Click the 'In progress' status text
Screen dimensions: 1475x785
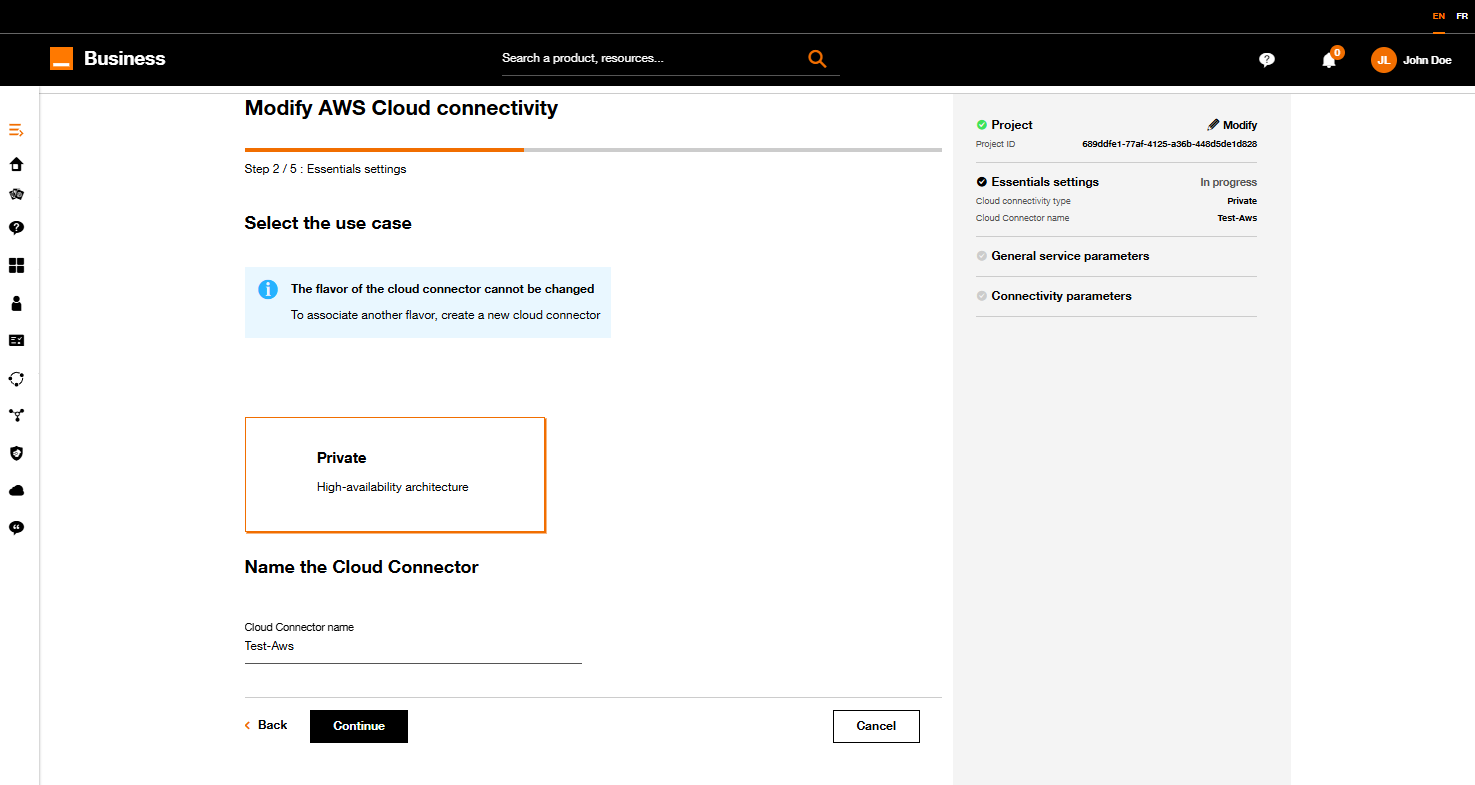pos(1228,182)
